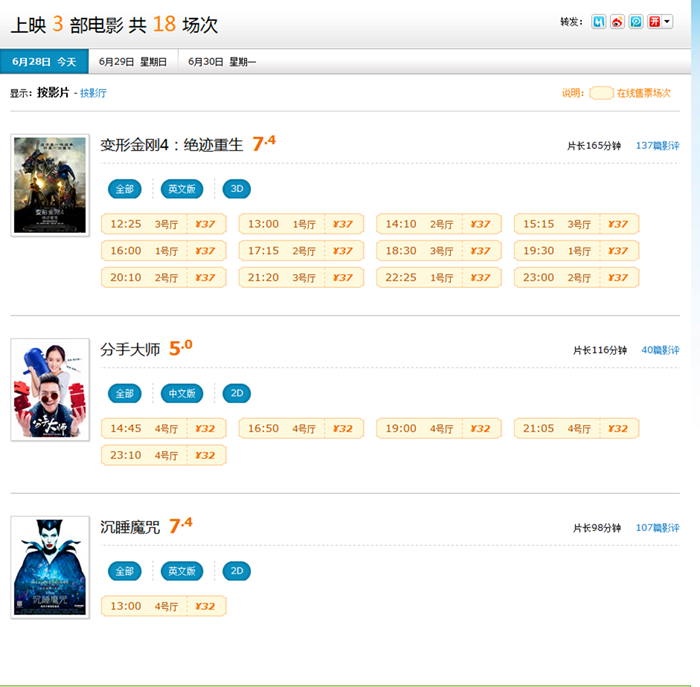
Task: Expand the share options dropdown arrow
Action: pyautogui.click(x=667, y=21)
